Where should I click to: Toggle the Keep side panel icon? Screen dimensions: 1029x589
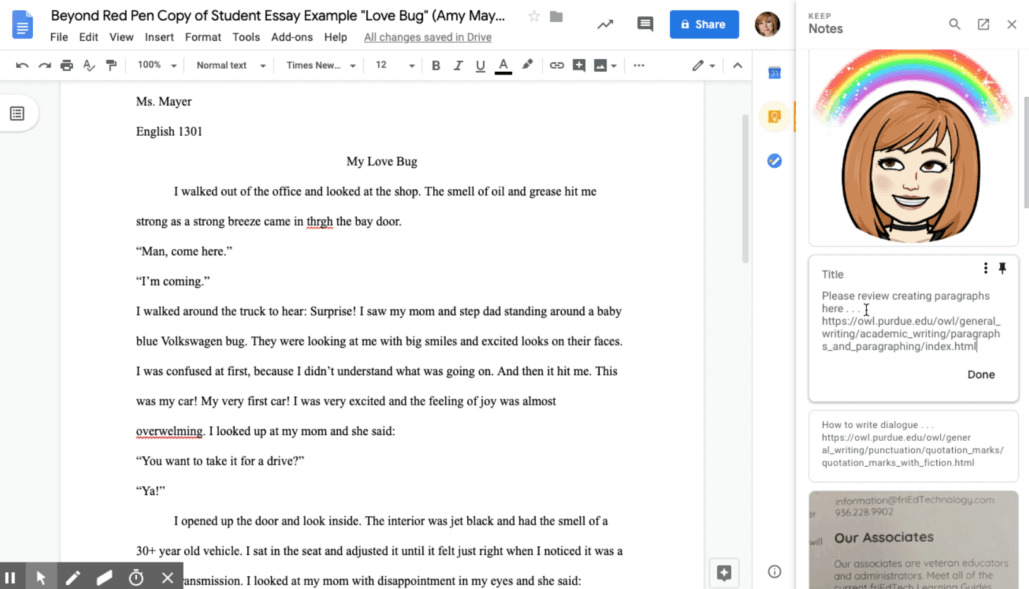774,117
